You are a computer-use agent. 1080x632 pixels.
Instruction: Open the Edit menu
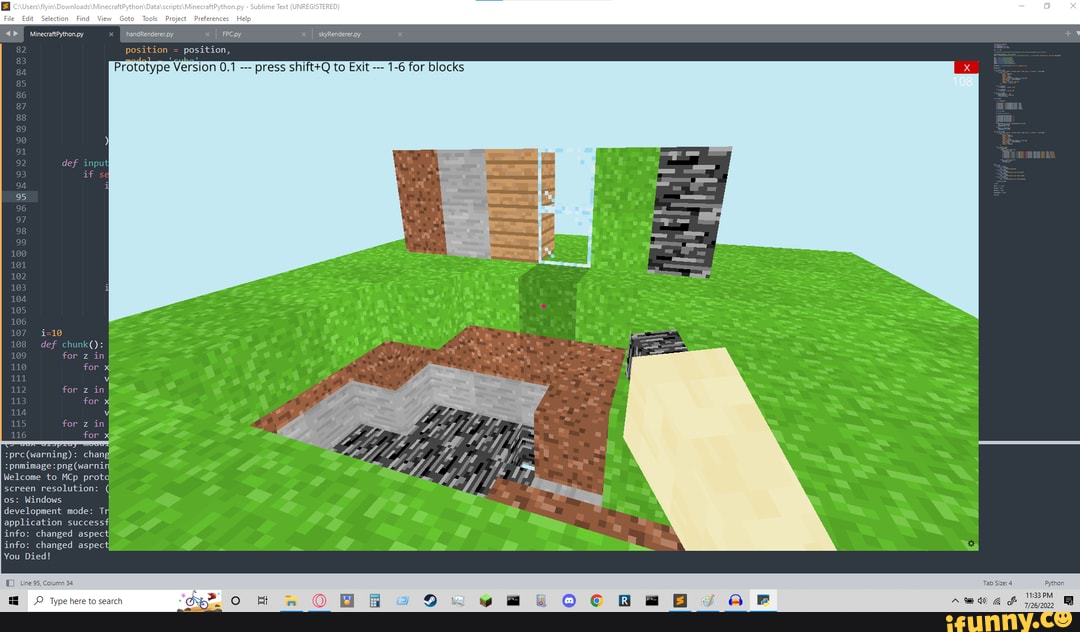28,19
